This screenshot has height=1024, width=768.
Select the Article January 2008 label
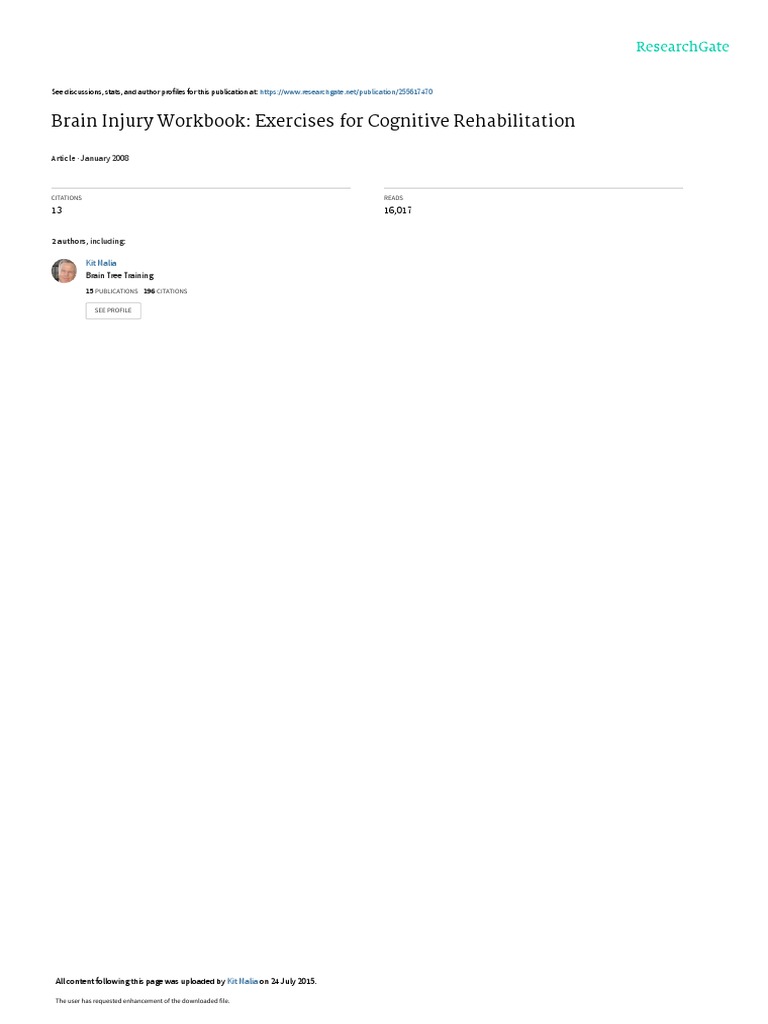(x=90, y=158)
